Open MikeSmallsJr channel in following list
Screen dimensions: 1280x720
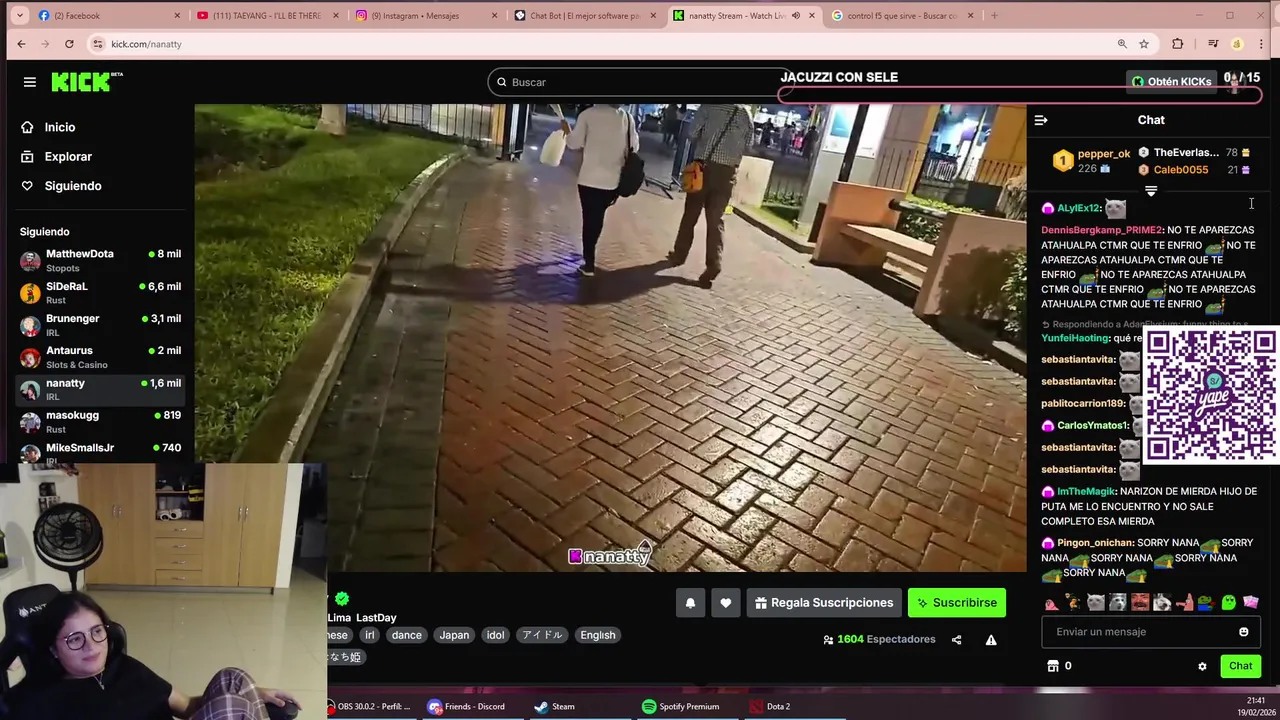[x=100, y=452]
